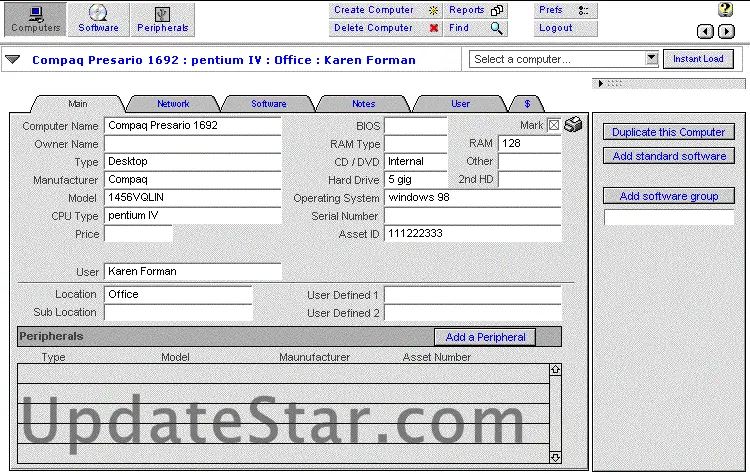750x474 pixels.
Task: Click the User Defined 2 field
Action: (473, 313)
